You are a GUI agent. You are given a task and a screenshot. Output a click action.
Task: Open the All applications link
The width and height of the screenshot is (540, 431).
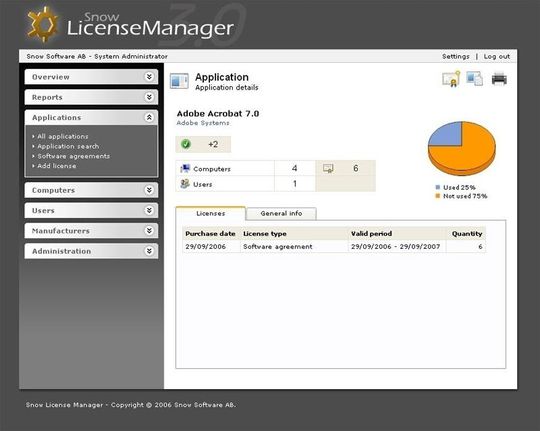tap(63, 136)
